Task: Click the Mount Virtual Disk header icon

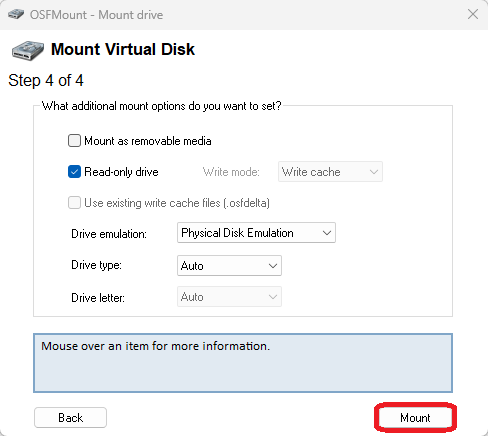Action: pos(28,50)
